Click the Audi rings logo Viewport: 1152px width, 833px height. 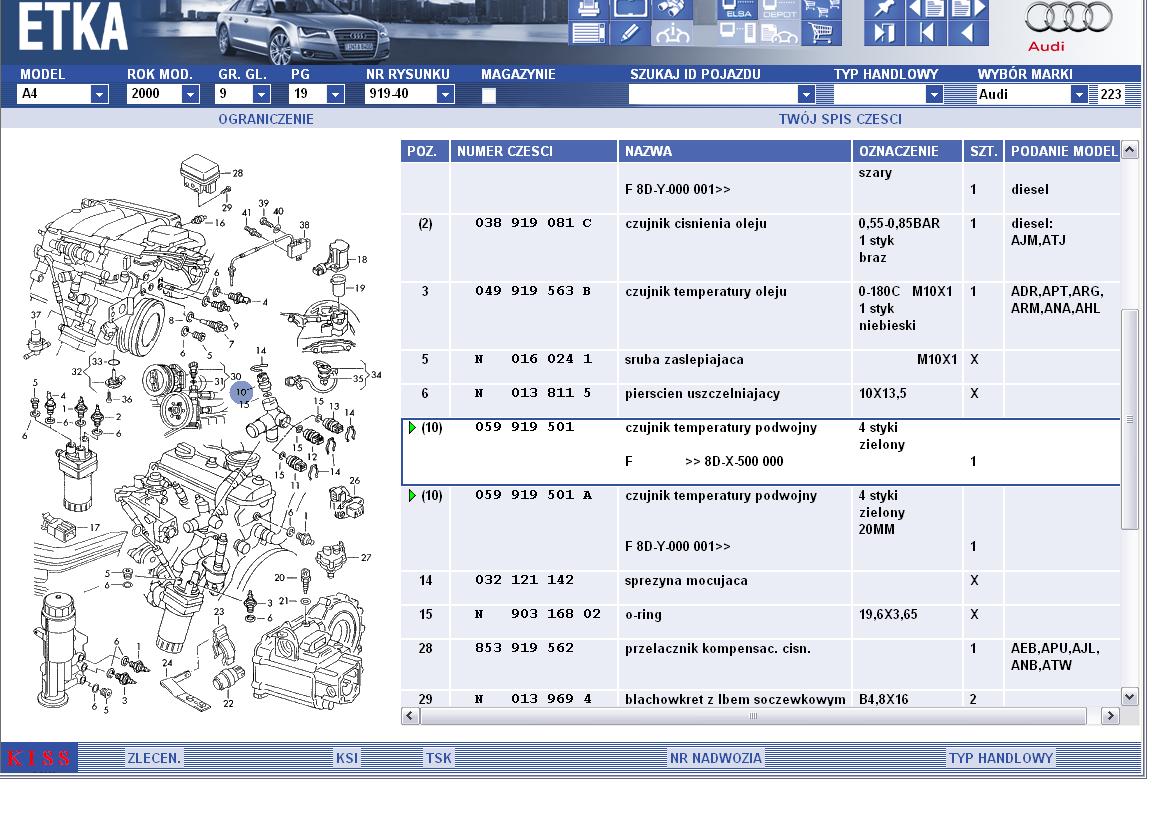[1068, 18]
